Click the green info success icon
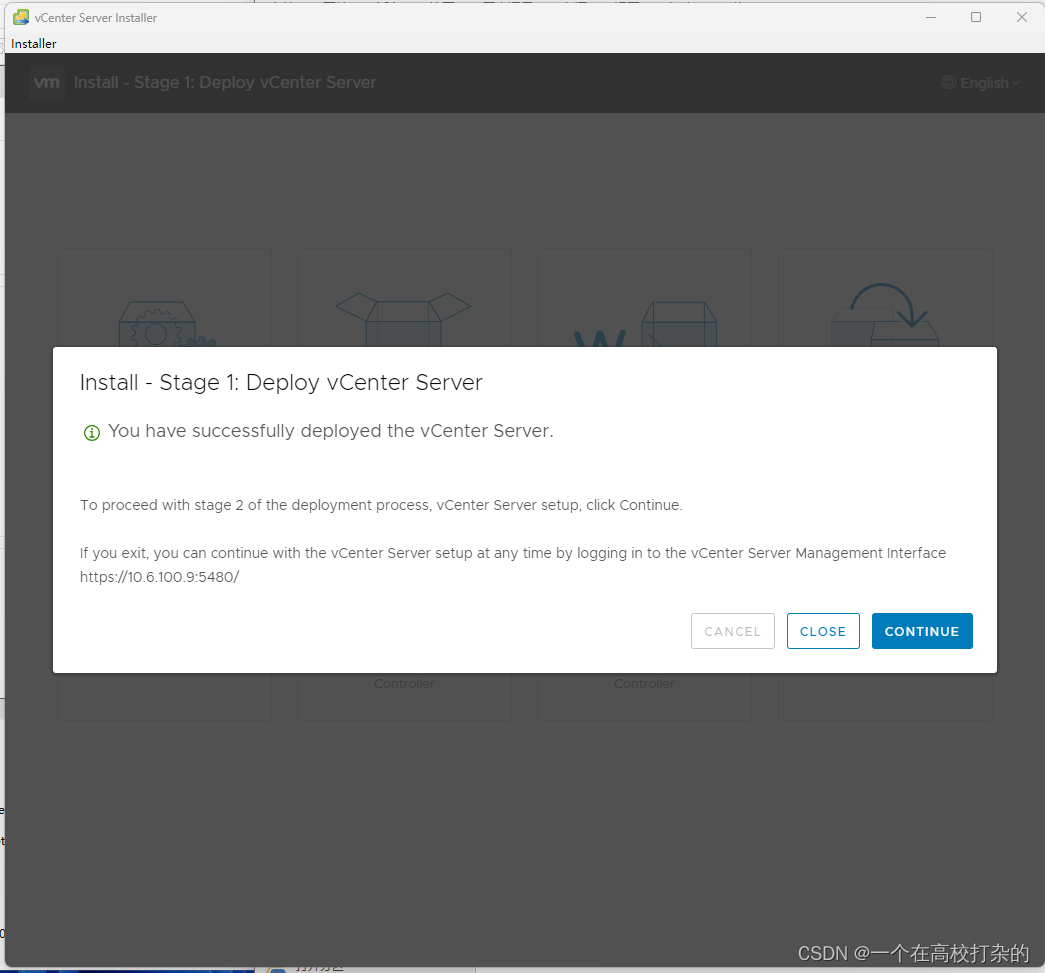This screenshot has height=973, width=1045. 91,433
